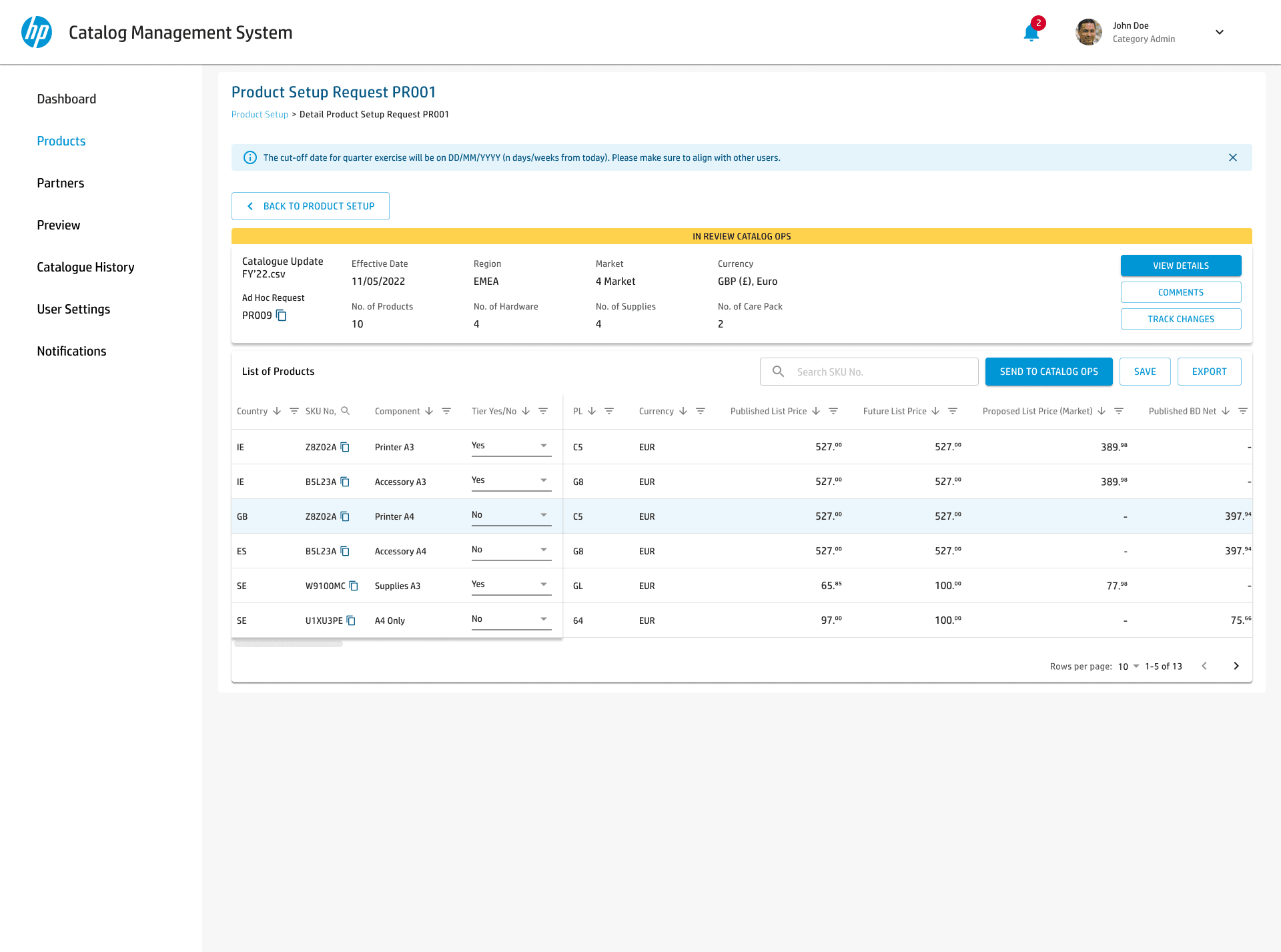Click Send to Catalog Ops
This screenshot has width=1281, height=952.
[x=1049, y=372]
